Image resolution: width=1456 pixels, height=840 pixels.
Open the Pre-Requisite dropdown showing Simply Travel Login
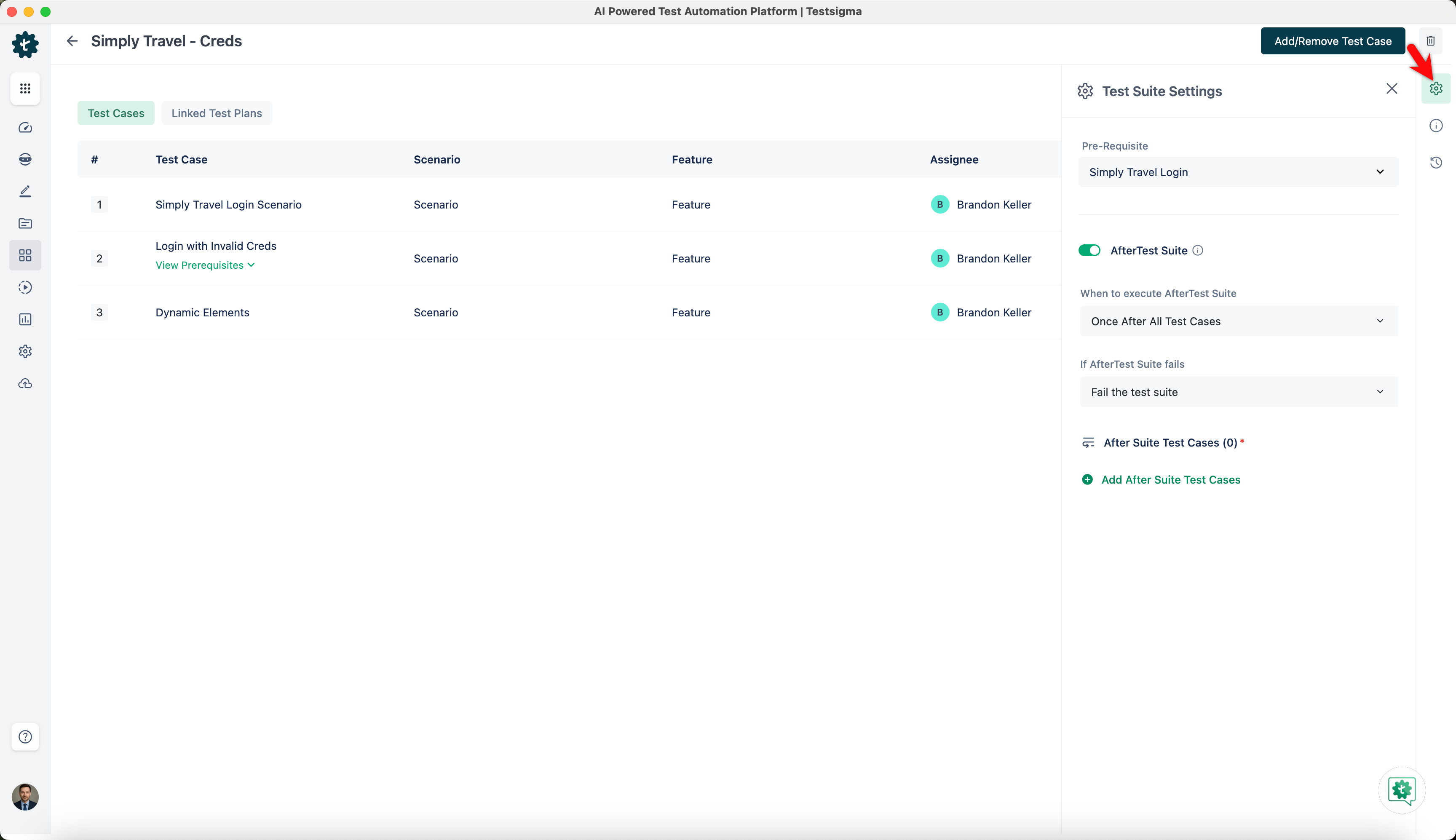pyautogui.click(x=1238, y=171)
